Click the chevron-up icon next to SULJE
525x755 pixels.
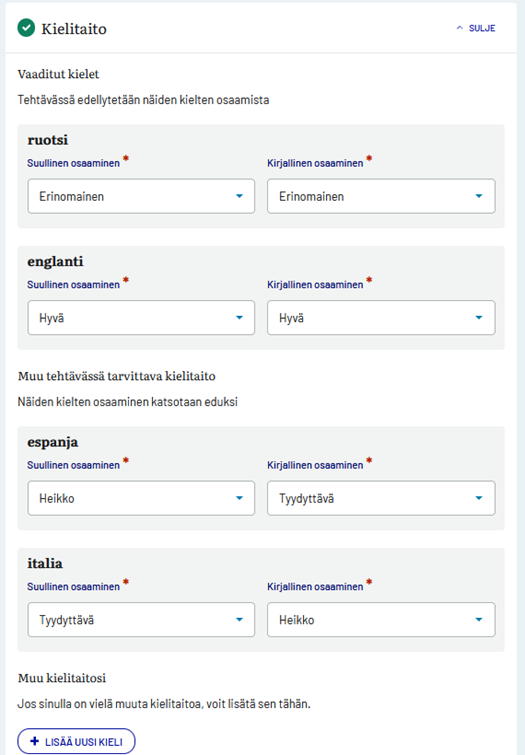[x=459, y=28]
